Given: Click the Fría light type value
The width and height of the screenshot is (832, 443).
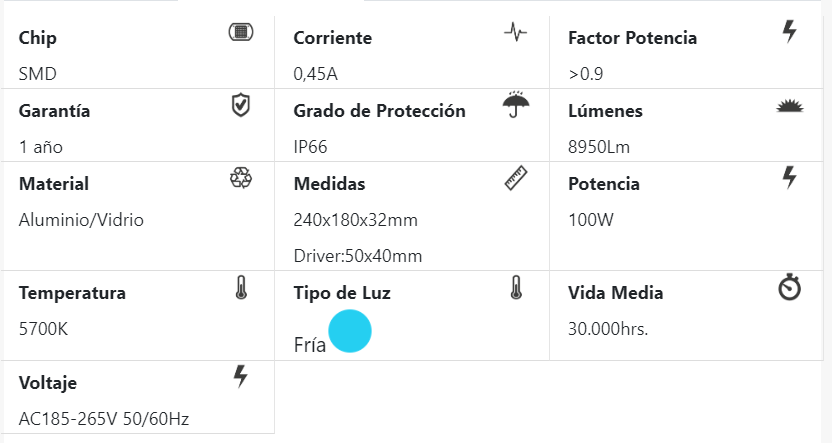Looking at the screenshot, I should 310,346.
